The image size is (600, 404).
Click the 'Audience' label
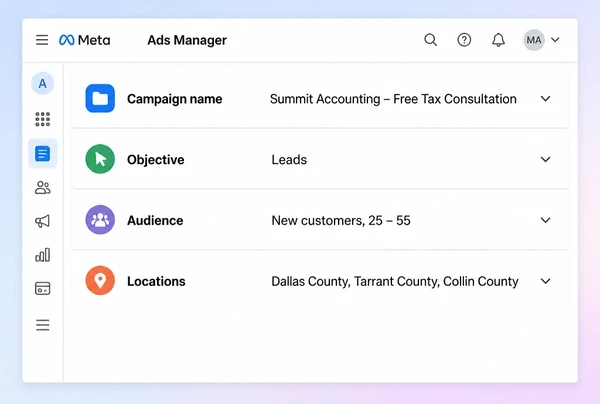(x=155, y=220)
